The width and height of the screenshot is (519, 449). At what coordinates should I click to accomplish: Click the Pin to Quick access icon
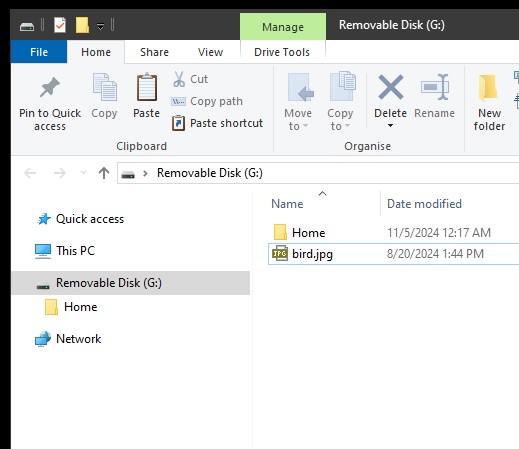50,87
